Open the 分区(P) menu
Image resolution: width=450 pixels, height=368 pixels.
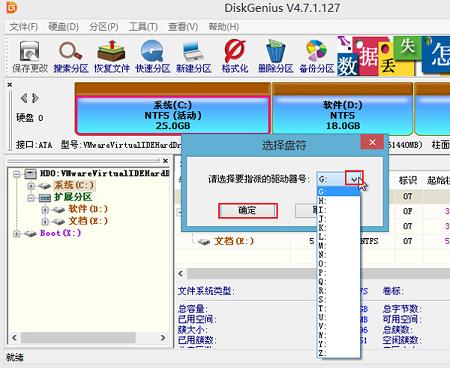pyautogui.click(x=104, y=27)
